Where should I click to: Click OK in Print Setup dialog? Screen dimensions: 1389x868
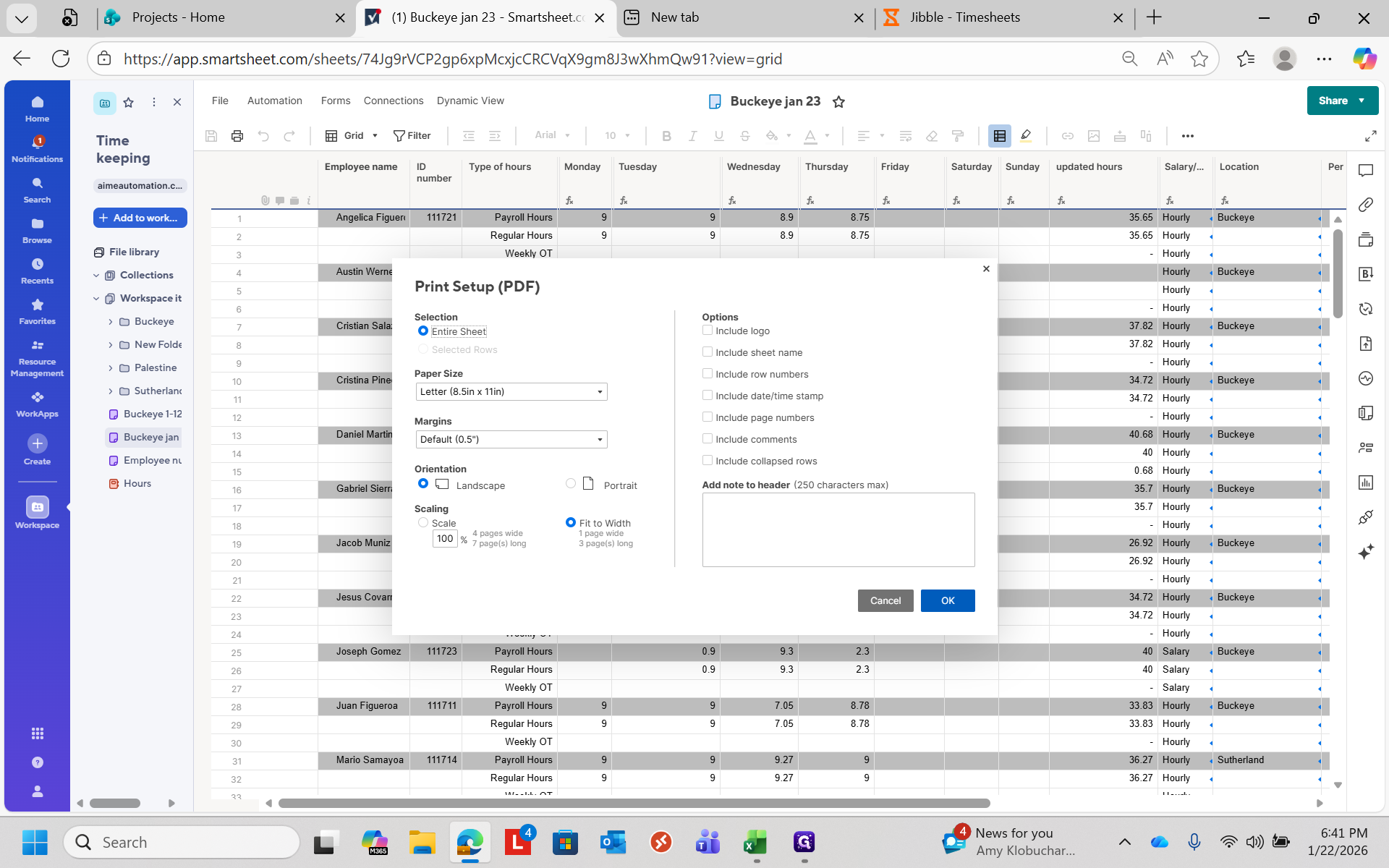[947, 600]
